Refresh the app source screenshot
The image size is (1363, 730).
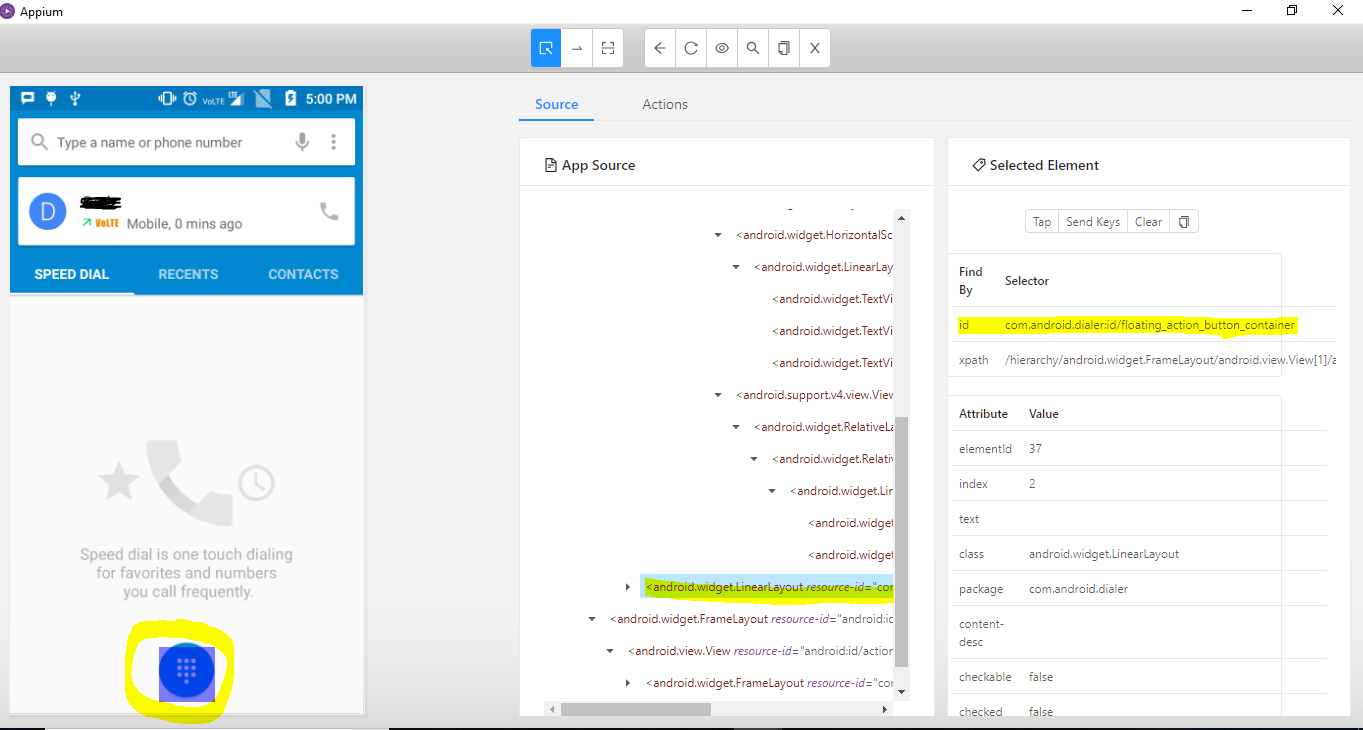(x=690, y=47)
